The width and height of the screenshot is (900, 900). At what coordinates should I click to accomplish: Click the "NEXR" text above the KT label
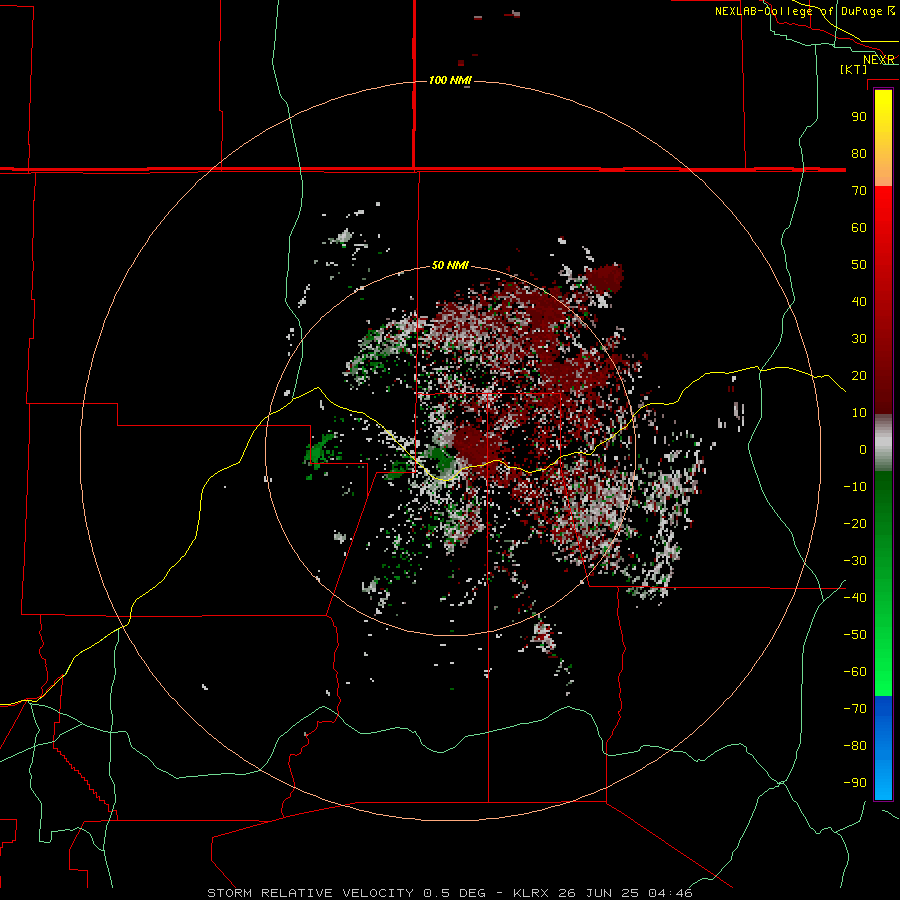(x=879, y=60)
